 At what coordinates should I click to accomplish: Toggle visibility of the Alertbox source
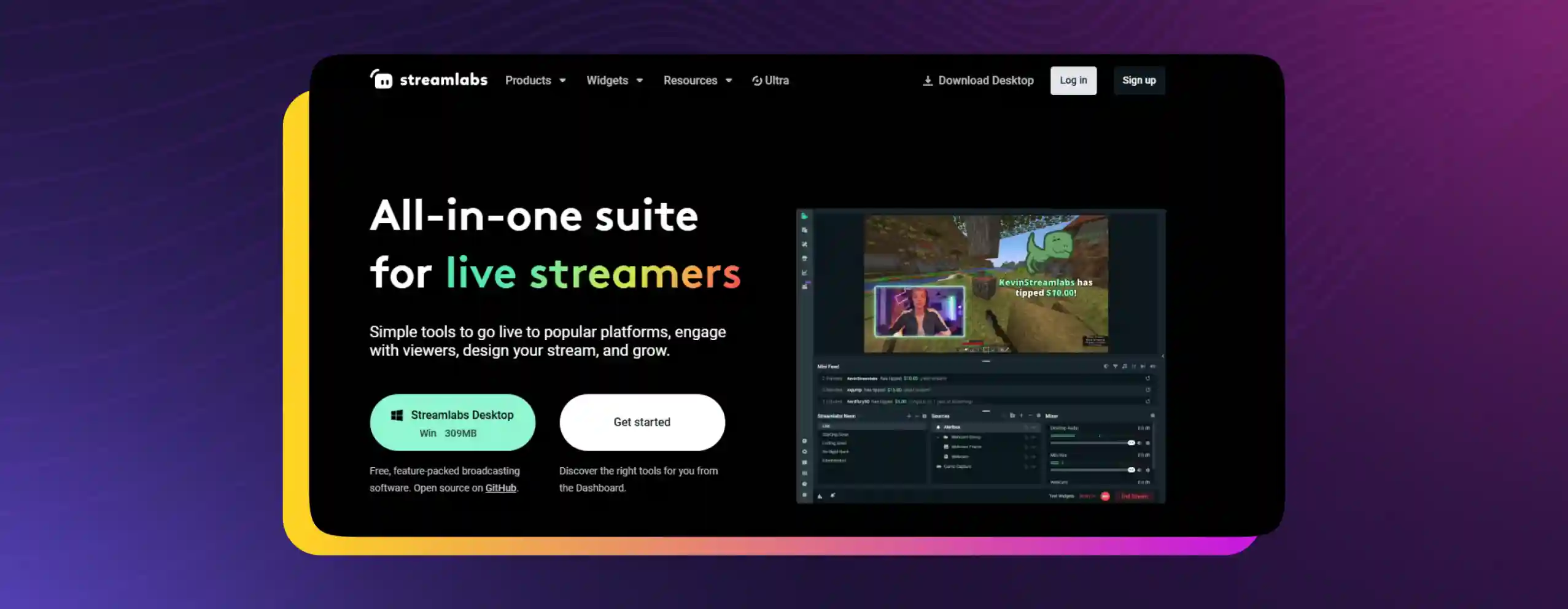coord(1033,427)
